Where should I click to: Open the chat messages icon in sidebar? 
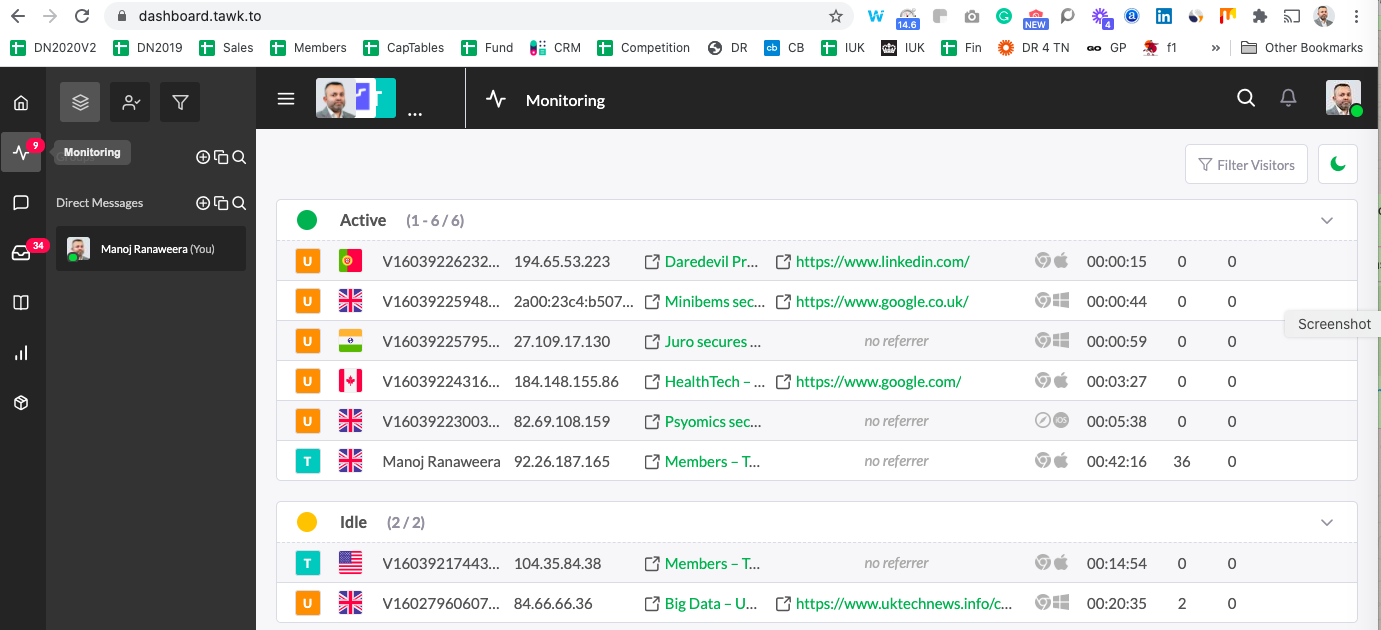(21, 203)
